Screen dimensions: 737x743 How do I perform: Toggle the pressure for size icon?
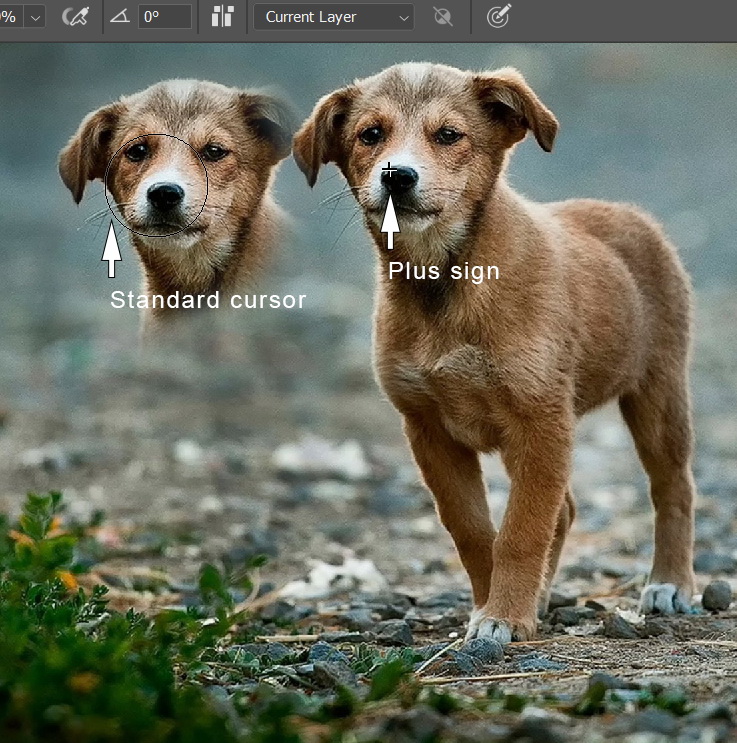click(499, 17)
